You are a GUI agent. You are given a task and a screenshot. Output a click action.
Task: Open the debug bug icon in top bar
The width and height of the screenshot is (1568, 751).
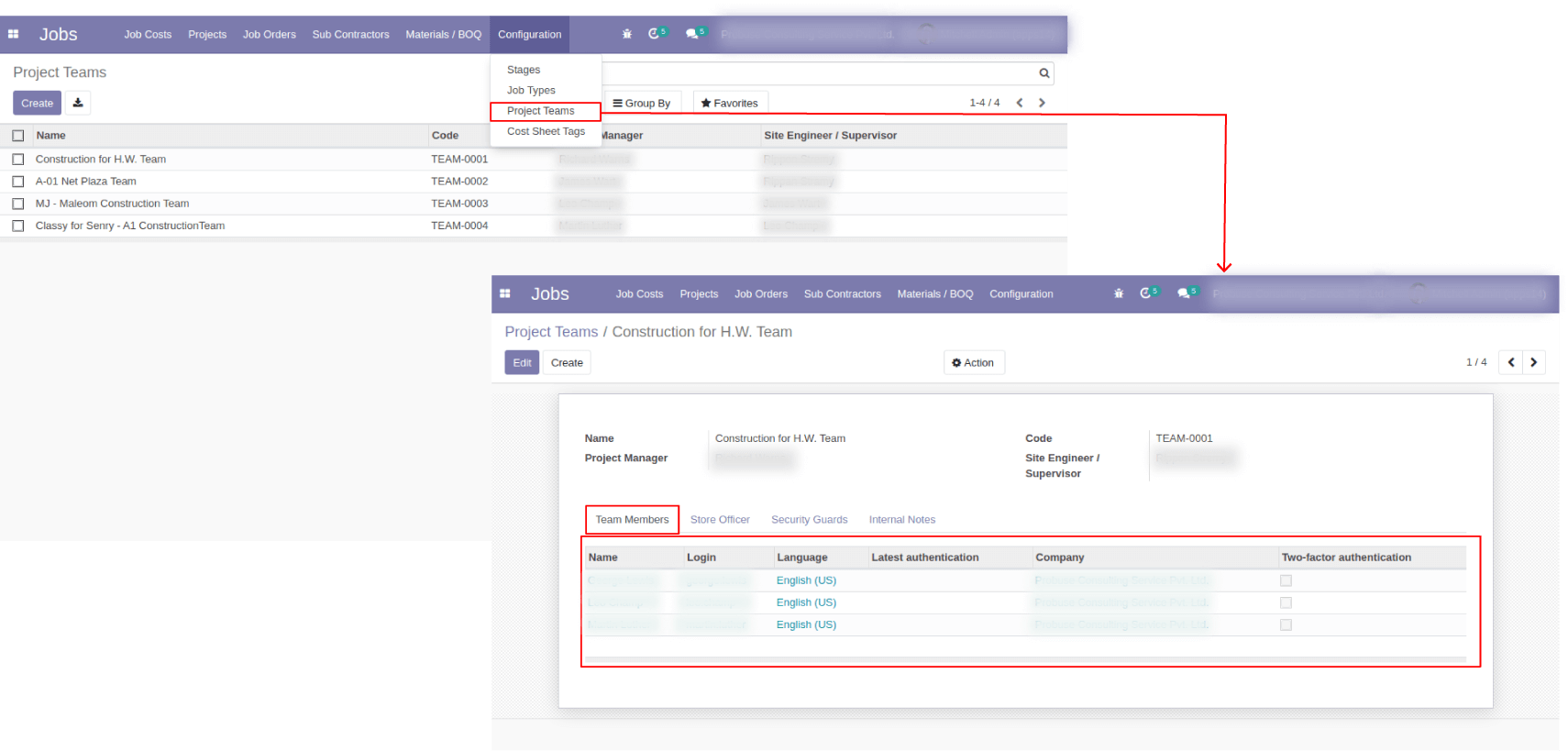tap(627, 34)
